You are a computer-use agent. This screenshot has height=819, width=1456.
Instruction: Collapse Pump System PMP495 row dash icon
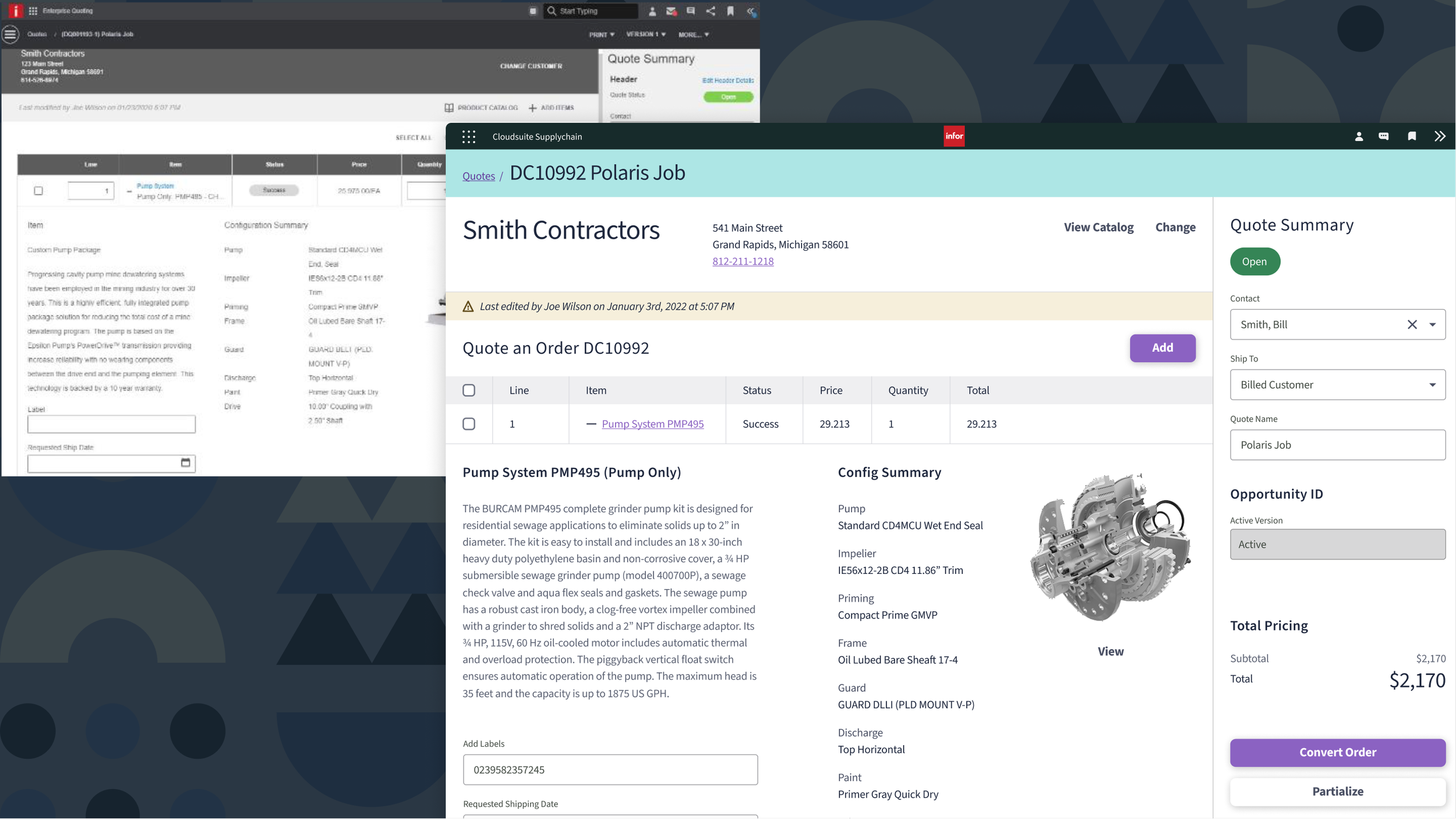[x=591, y=424]
